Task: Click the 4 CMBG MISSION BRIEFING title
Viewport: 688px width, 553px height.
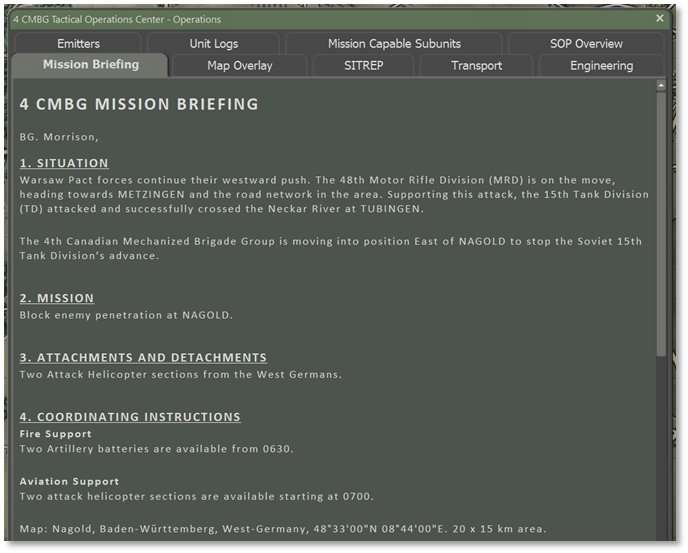Action: [x=139, y=104]
